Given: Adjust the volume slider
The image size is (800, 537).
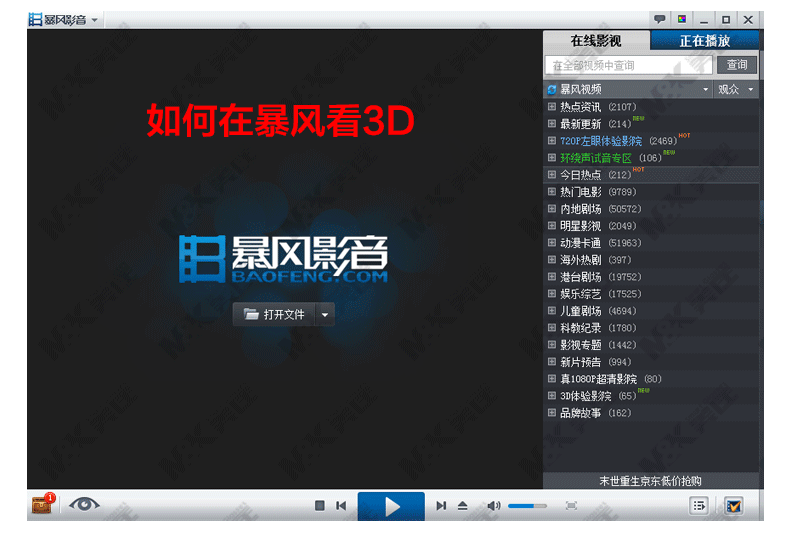Looking at the screenshot, I should 527,506.
